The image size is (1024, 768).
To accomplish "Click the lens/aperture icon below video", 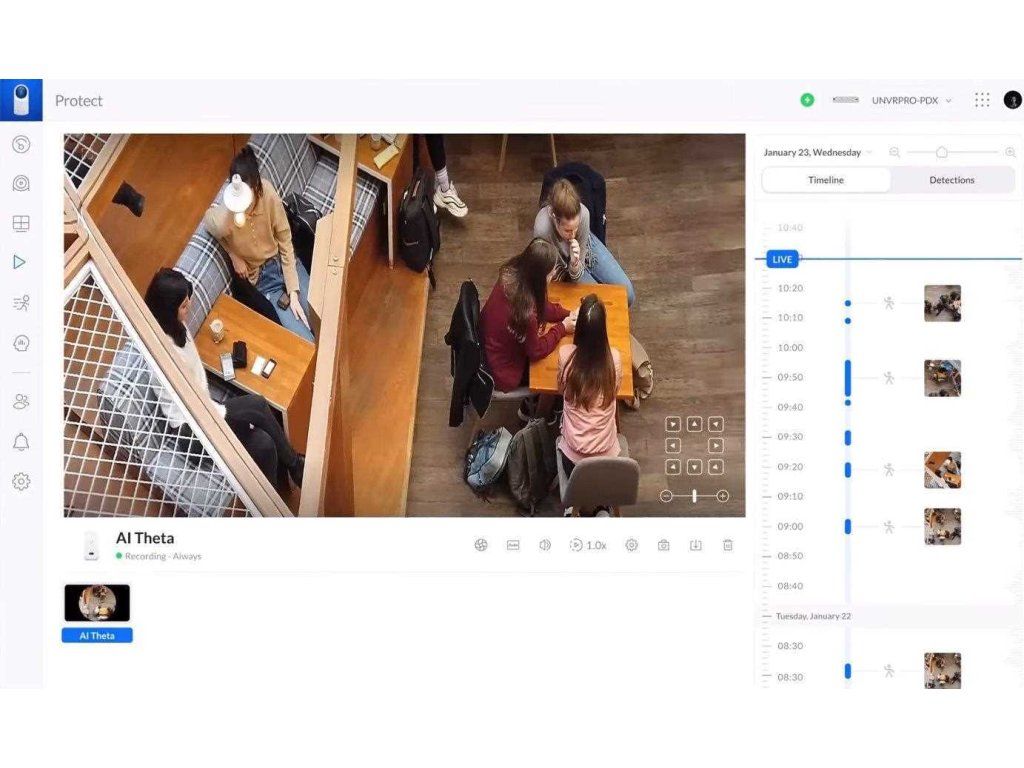I will 481,545.
